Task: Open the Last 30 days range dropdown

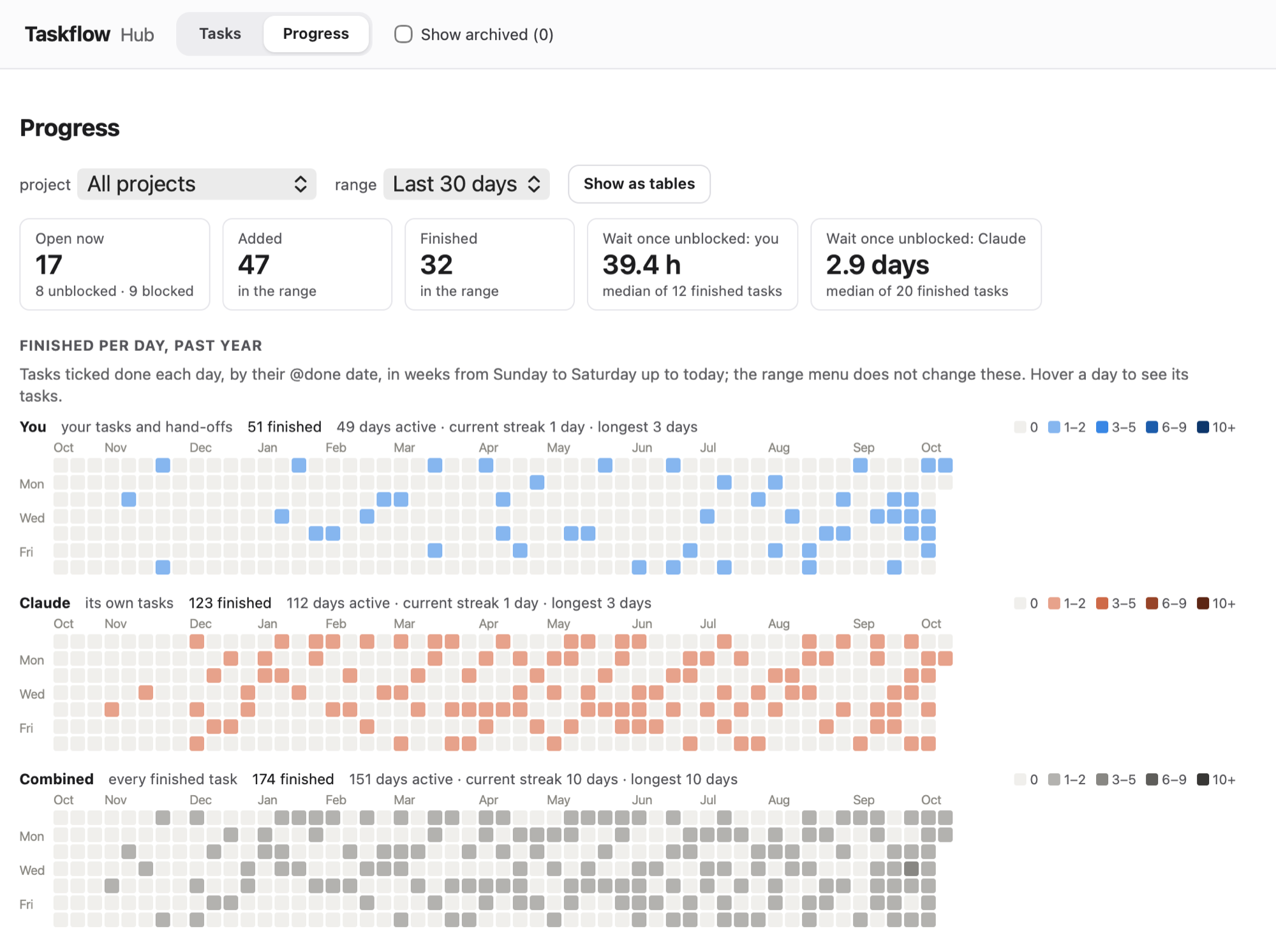Action: pos(466,184)
